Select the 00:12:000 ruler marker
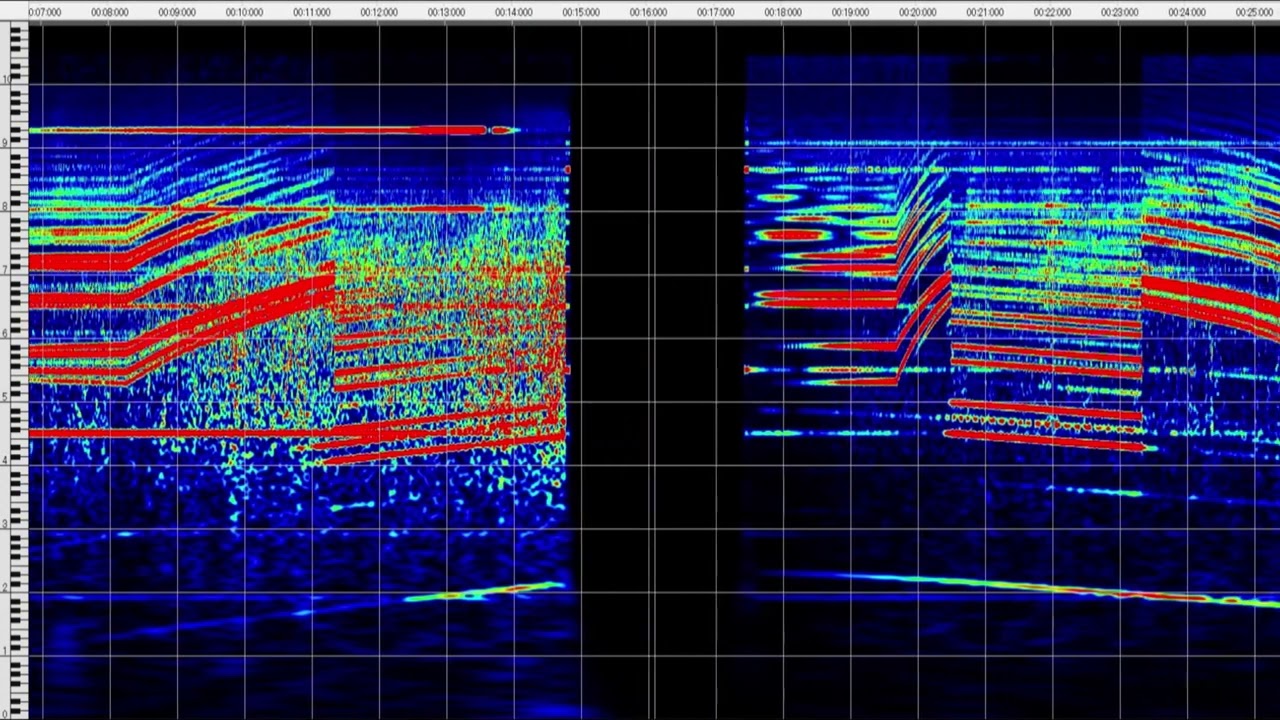The width and height of the screenshot is (1280, 720). 379,12
